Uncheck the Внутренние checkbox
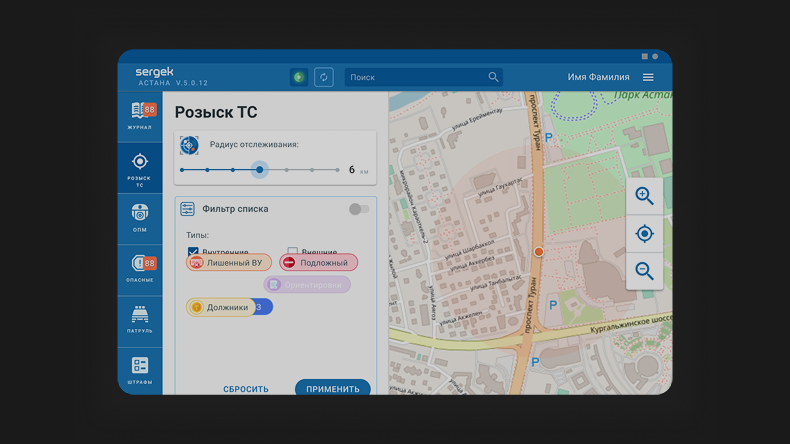 click(193, 252)
